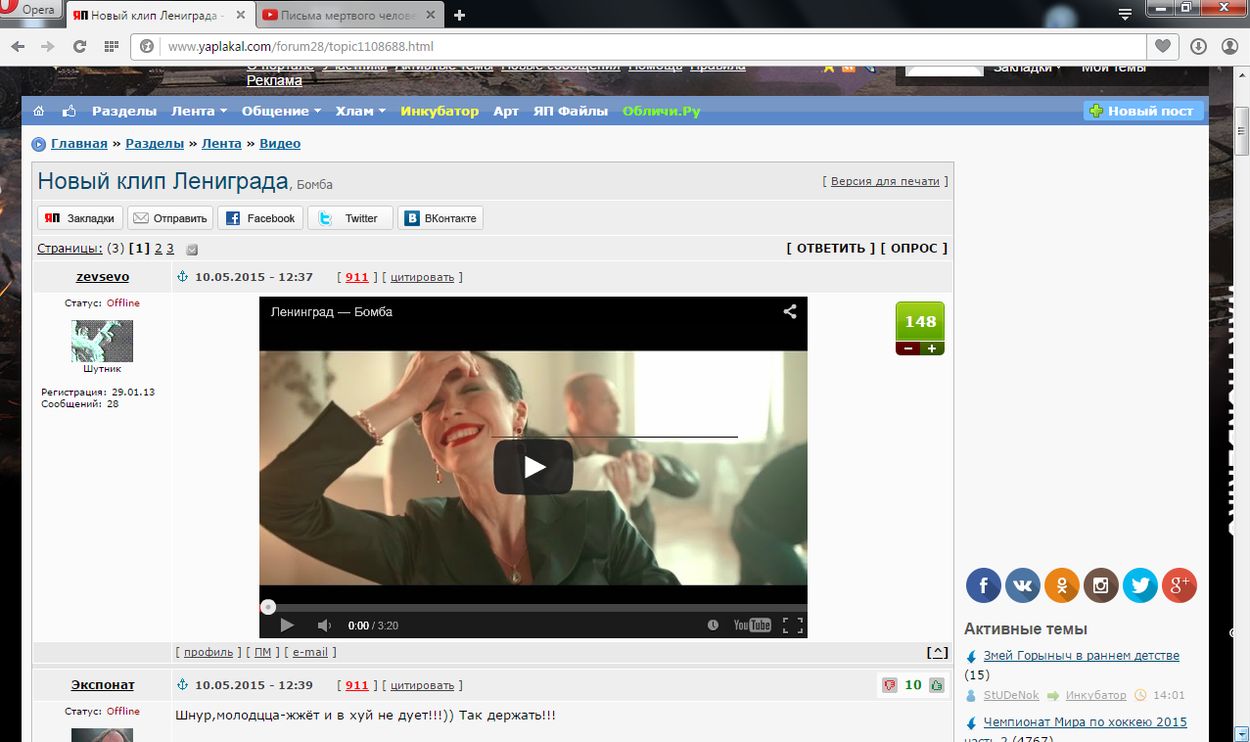Click цитировать on zevsevo's post
The height and width of the screenshot is (742, 1250).
point(422,277)
